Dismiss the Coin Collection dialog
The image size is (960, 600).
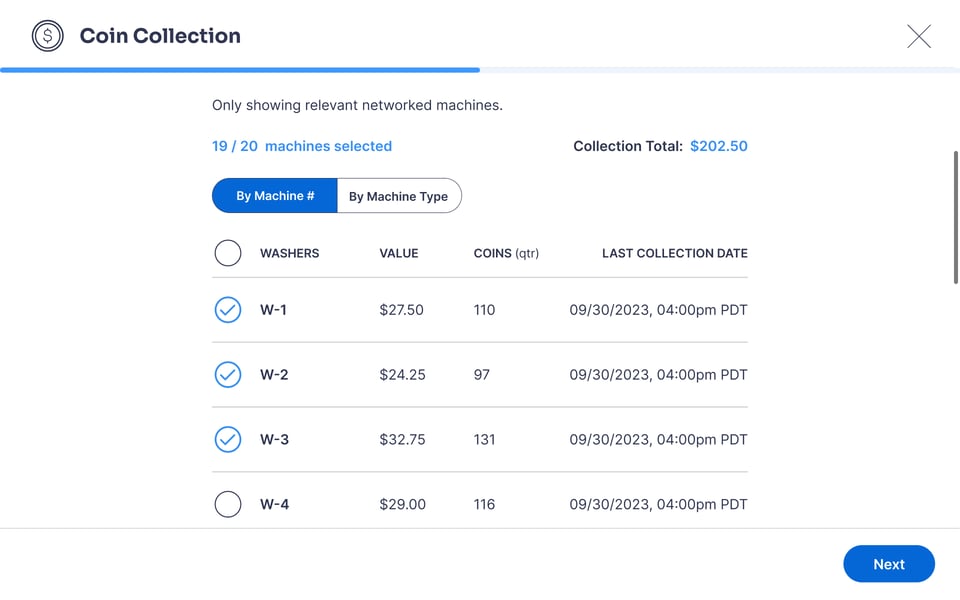point(918,35)
